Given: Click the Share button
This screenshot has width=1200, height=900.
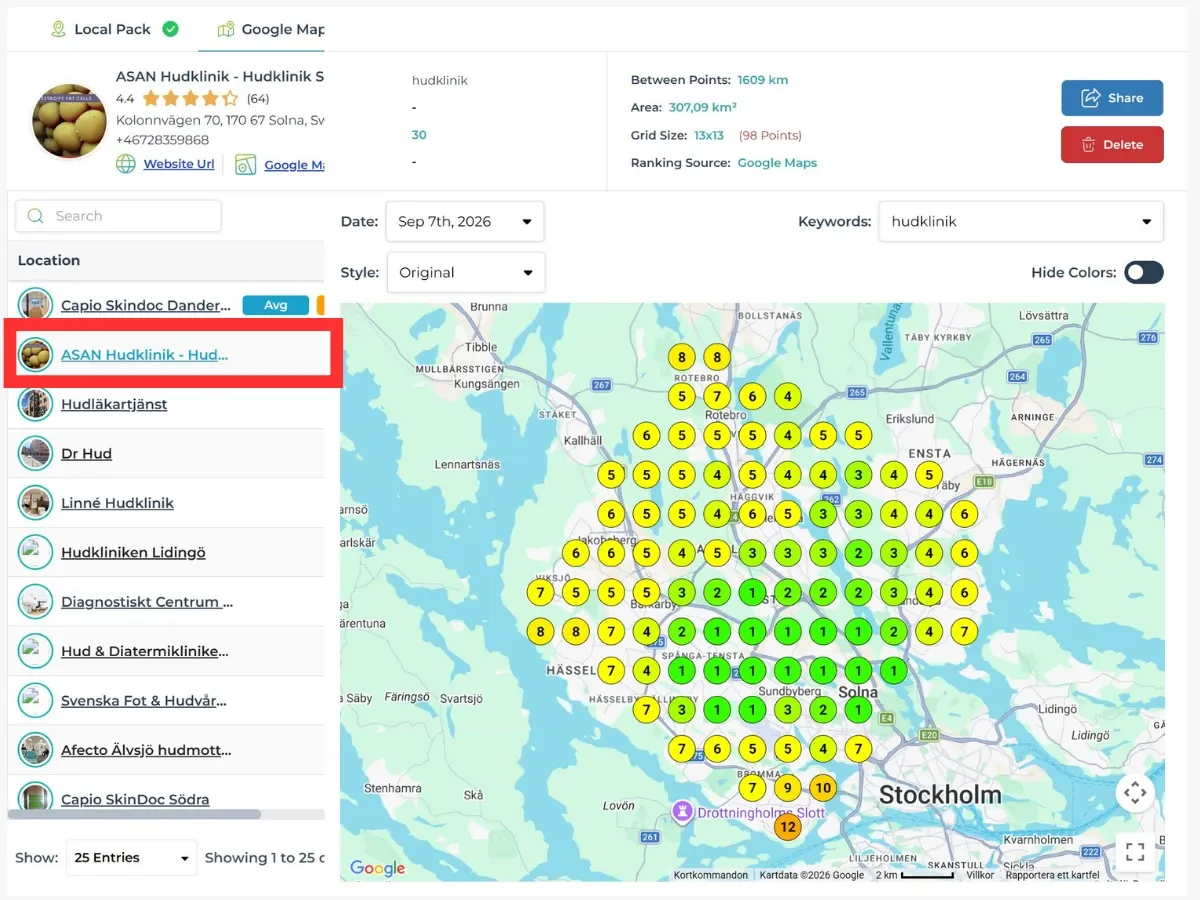Looking at the screenshot, I should [x=1112, y=98].
